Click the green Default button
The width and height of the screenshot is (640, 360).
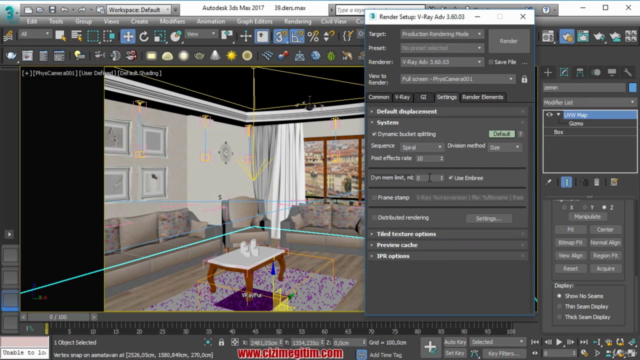[x=502, y=134]
